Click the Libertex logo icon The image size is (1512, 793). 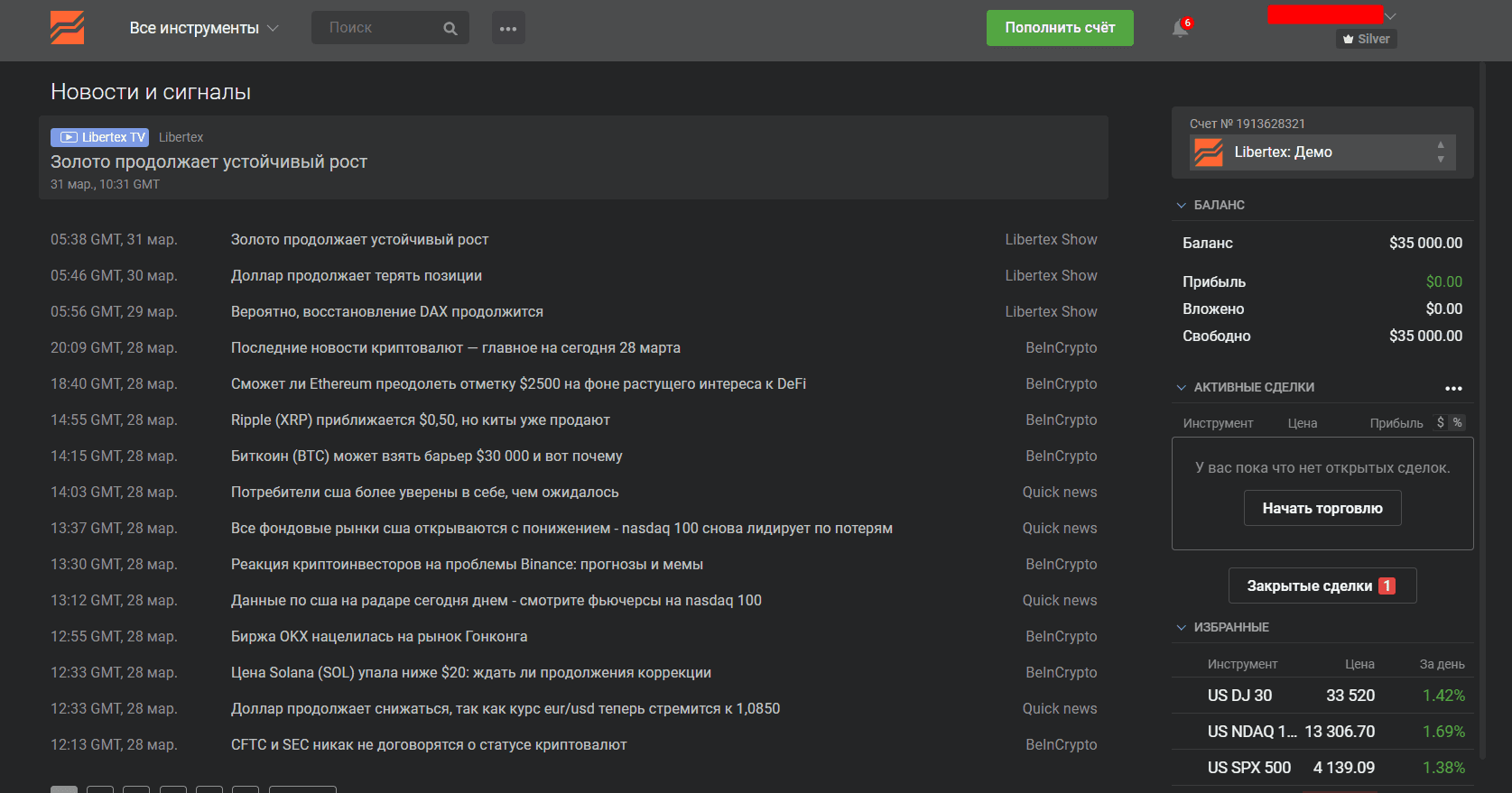tap(67, 28)
